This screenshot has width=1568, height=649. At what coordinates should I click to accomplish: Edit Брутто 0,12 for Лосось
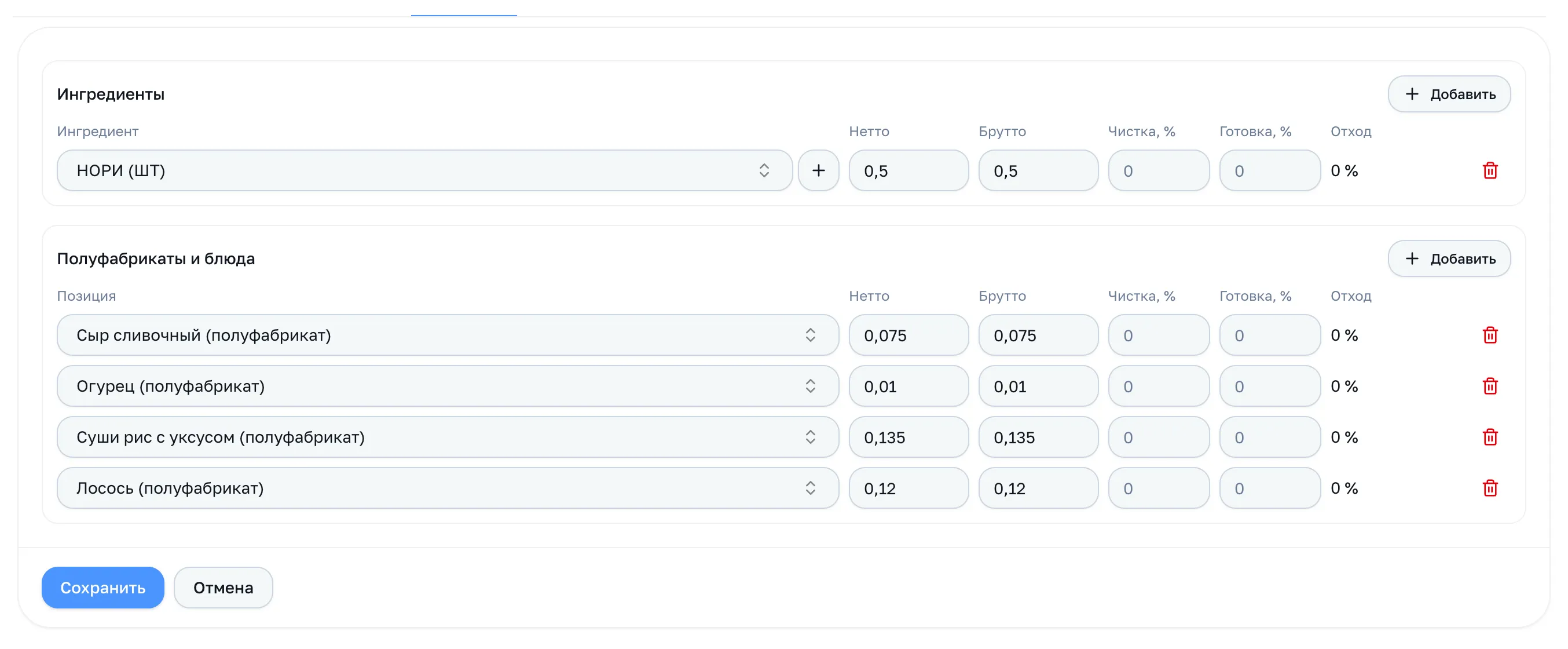pyautogui.click(x=1038, y=488)
